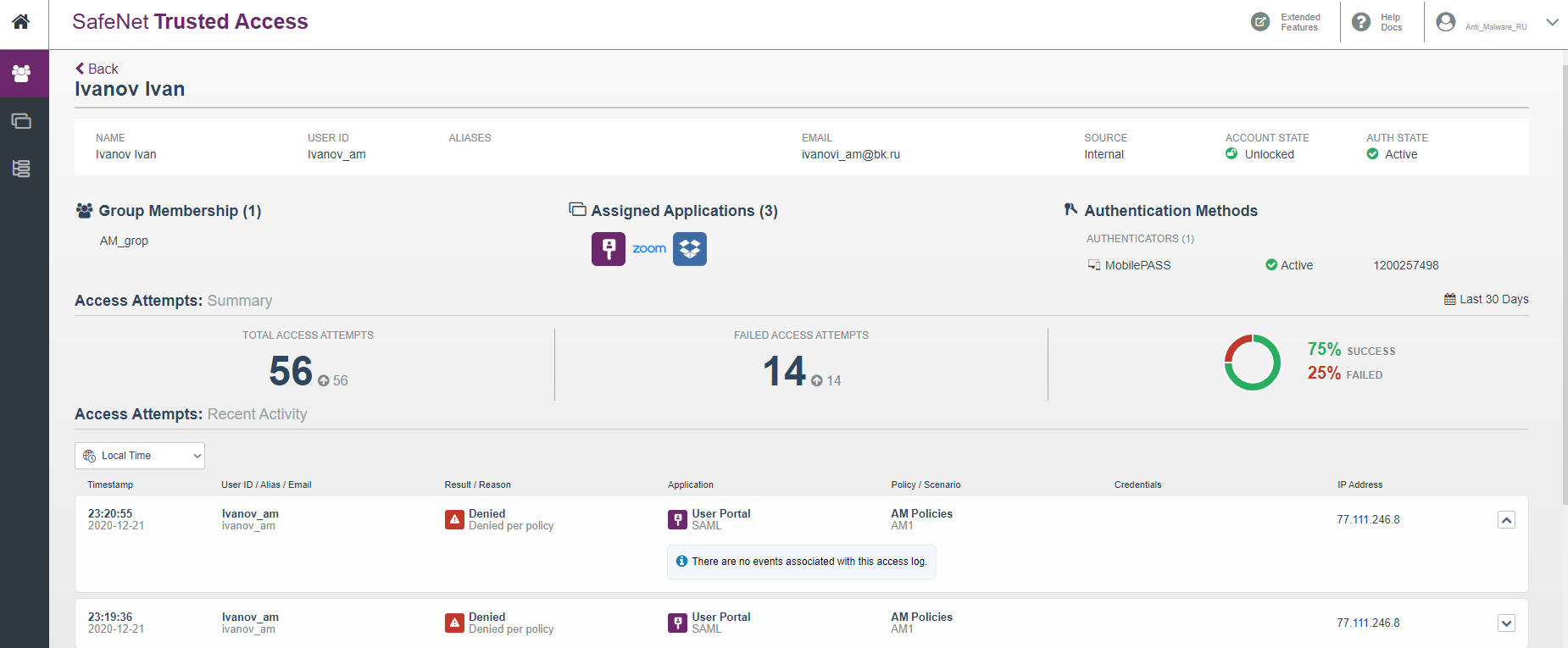This screenshot has width=1568, height=648.
Task: Open the Applications icon in sidebar
Action: tap(21, 121)
